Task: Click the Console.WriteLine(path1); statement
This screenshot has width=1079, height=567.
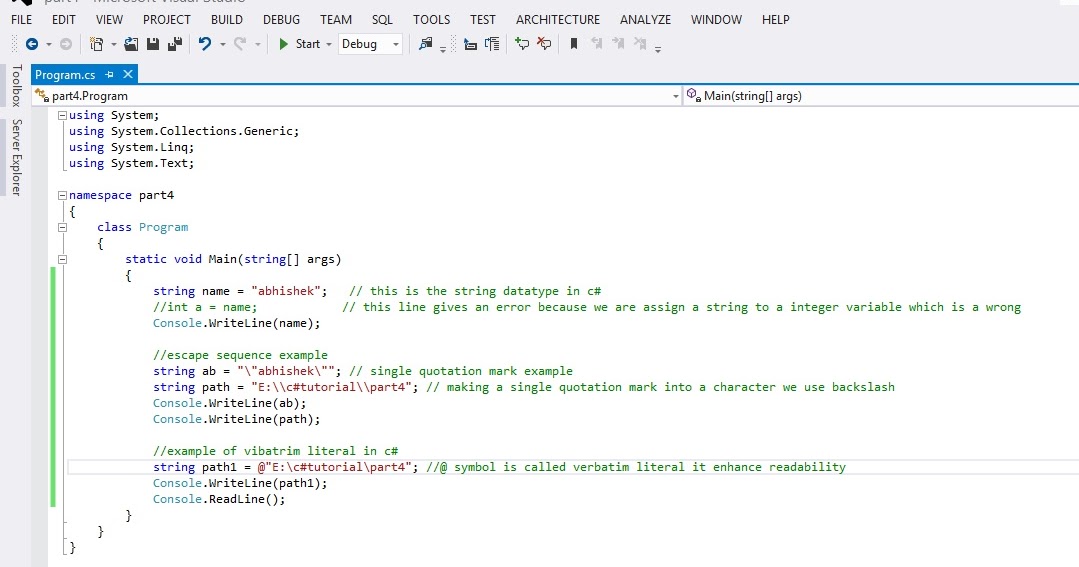Action: 240,483
